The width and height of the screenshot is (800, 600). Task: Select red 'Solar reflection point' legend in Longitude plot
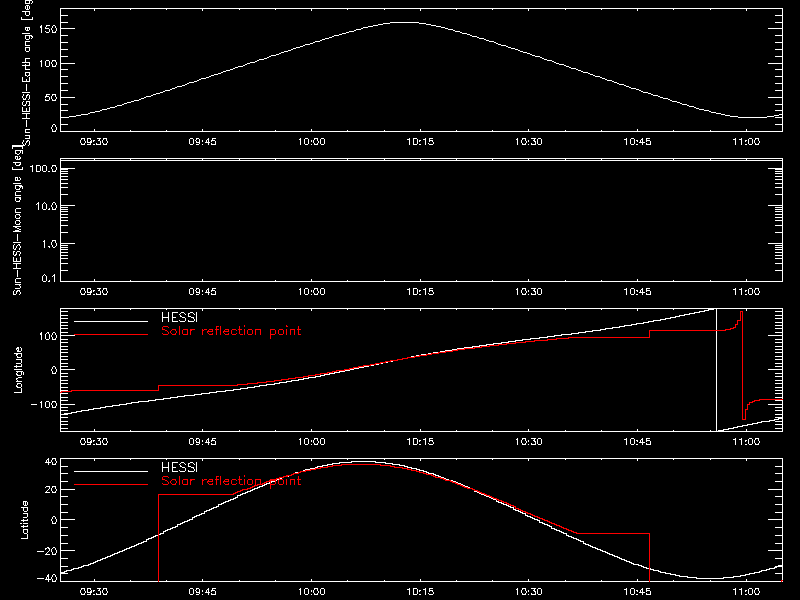tap(231, 331)
